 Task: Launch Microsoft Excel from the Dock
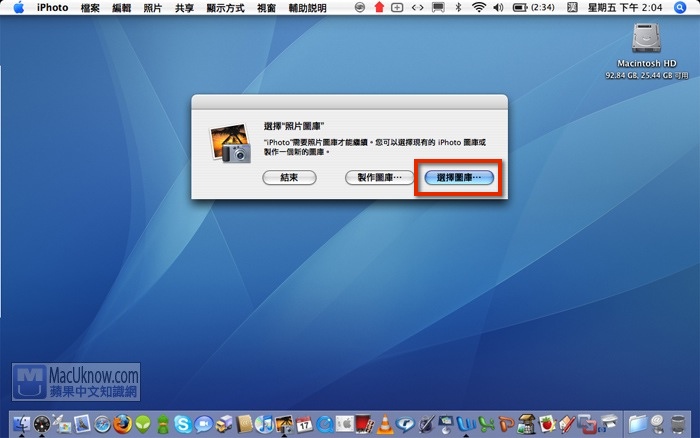pos(487,424)
